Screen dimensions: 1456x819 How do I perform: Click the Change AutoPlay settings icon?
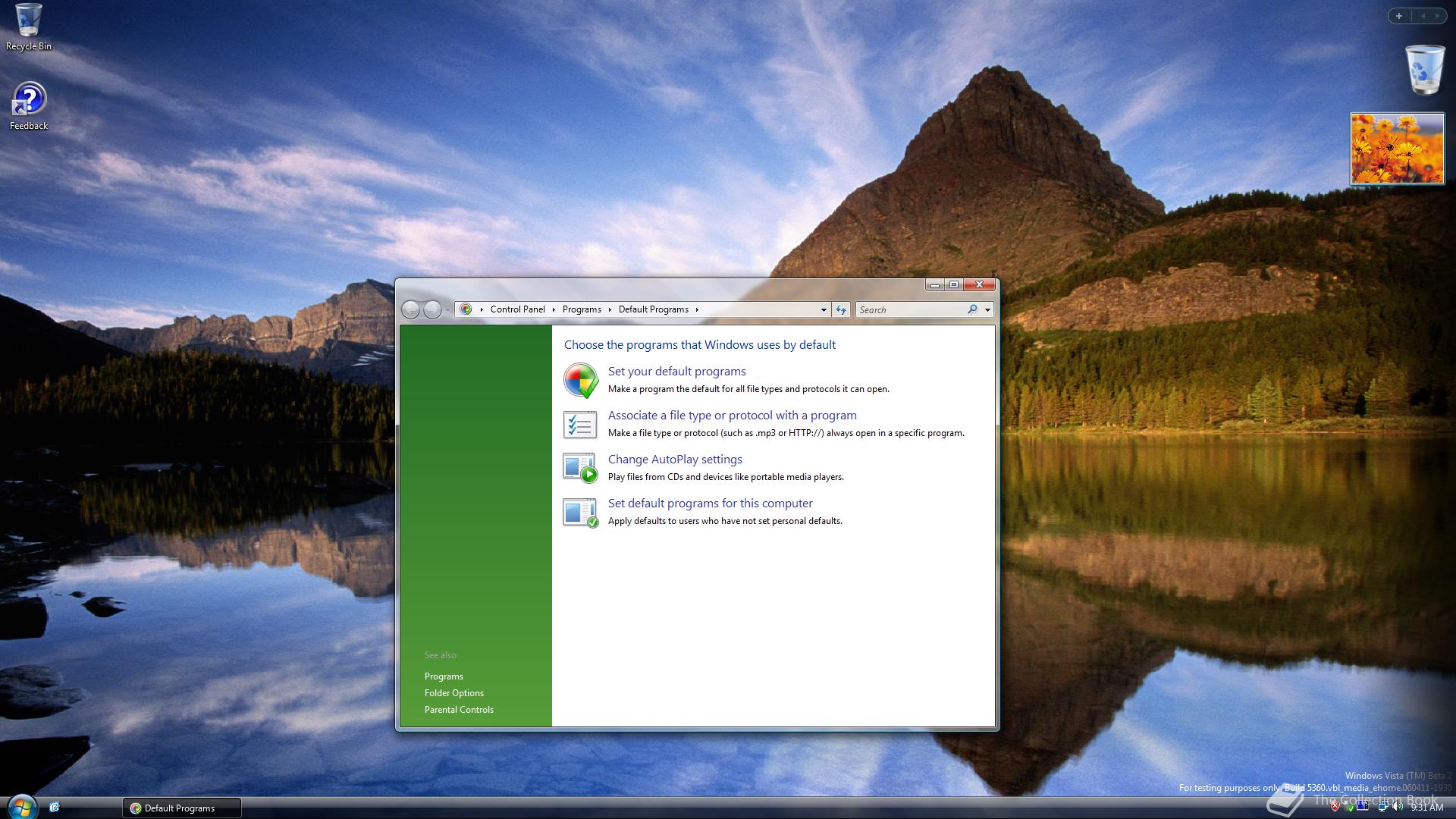click(x=580, y=468)
